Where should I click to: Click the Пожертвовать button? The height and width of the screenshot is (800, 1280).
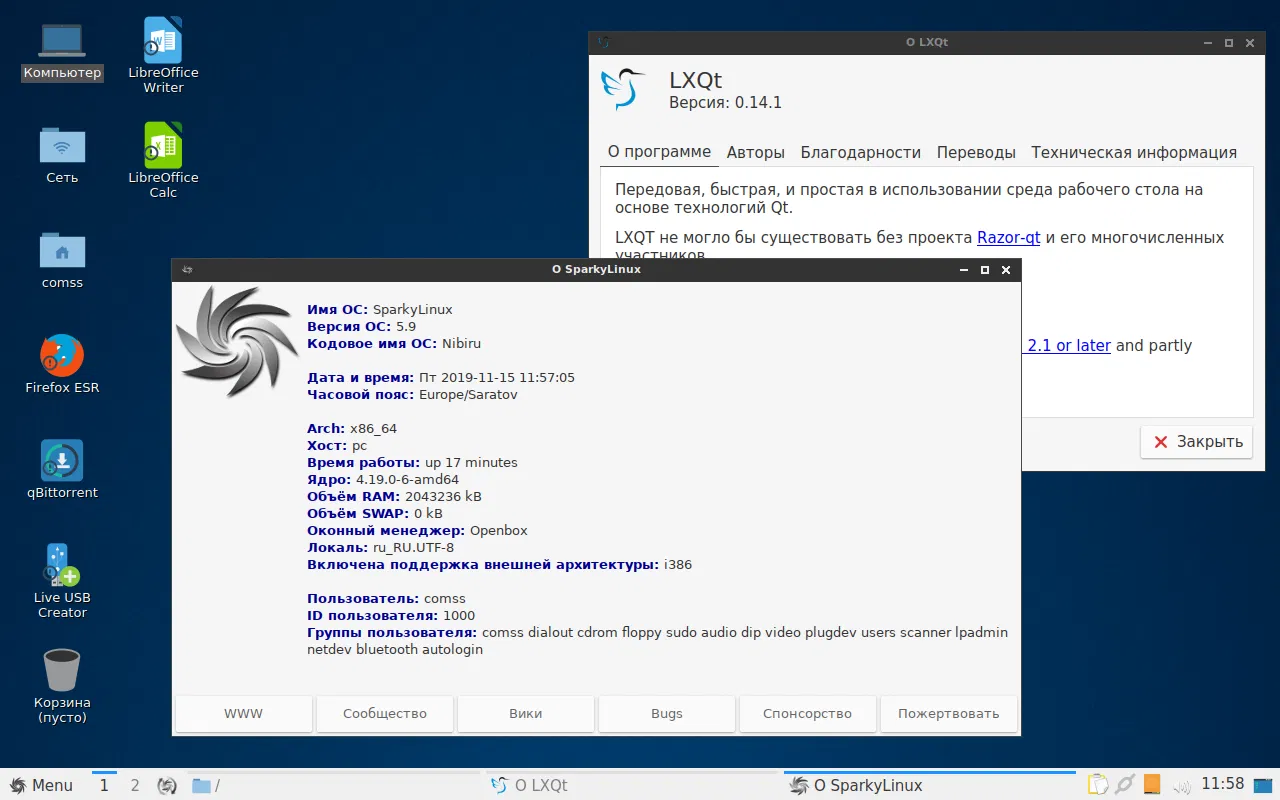point(949,714)
